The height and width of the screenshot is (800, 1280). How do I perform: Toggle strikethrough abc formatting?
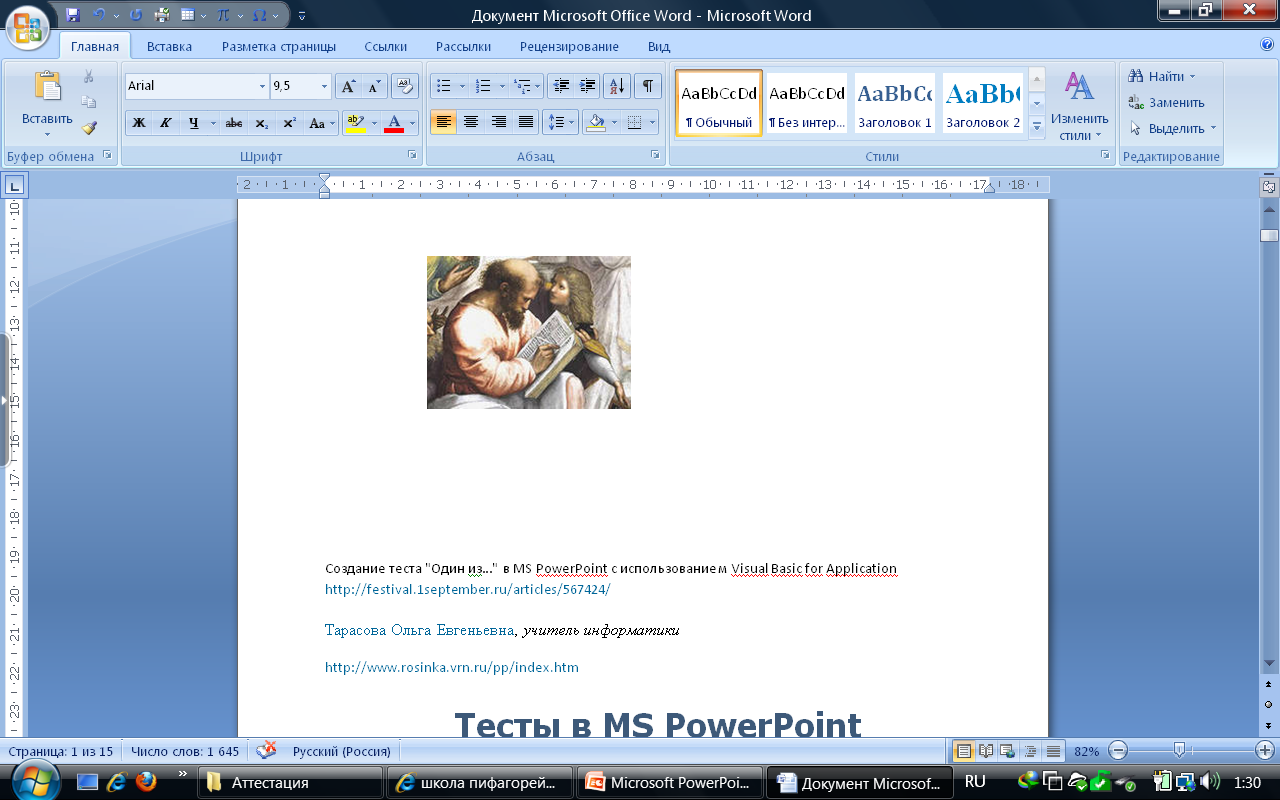tap(233, 123)
